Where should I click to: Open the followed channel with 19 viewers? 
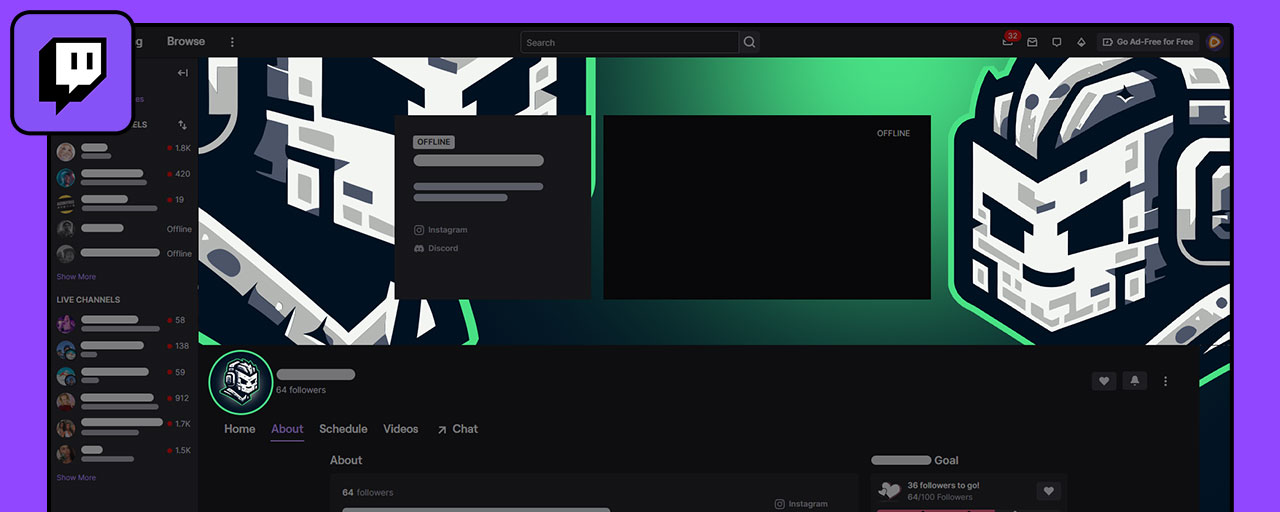[123, 204]
